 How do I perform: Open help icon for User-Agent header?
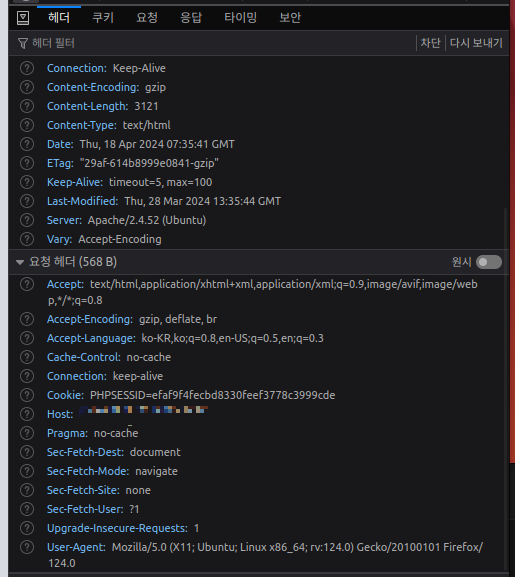pyautogui.click(x=27, y=547)
